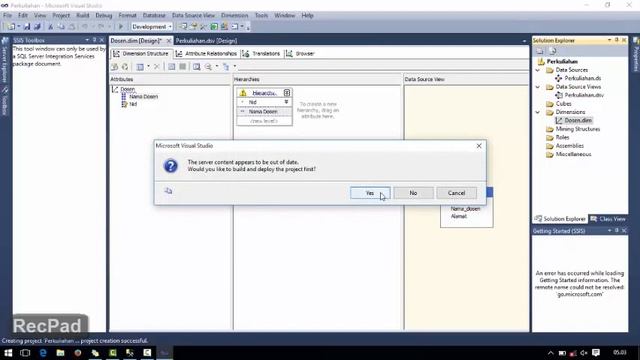The height and width of the screenshot is (360, 640).
Task: Select the Mining Structures folder
Action: [x=578, y=129]
